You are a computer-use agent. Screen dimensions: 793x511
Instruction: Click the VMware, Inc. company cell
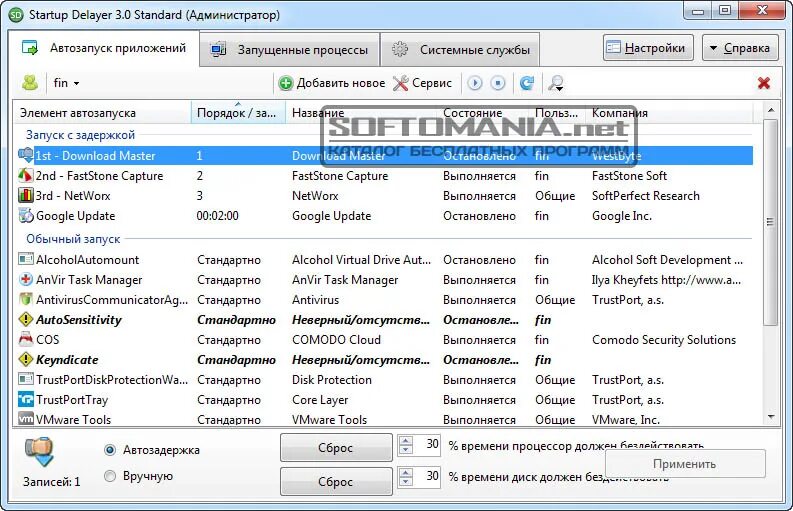click(626, 419)
